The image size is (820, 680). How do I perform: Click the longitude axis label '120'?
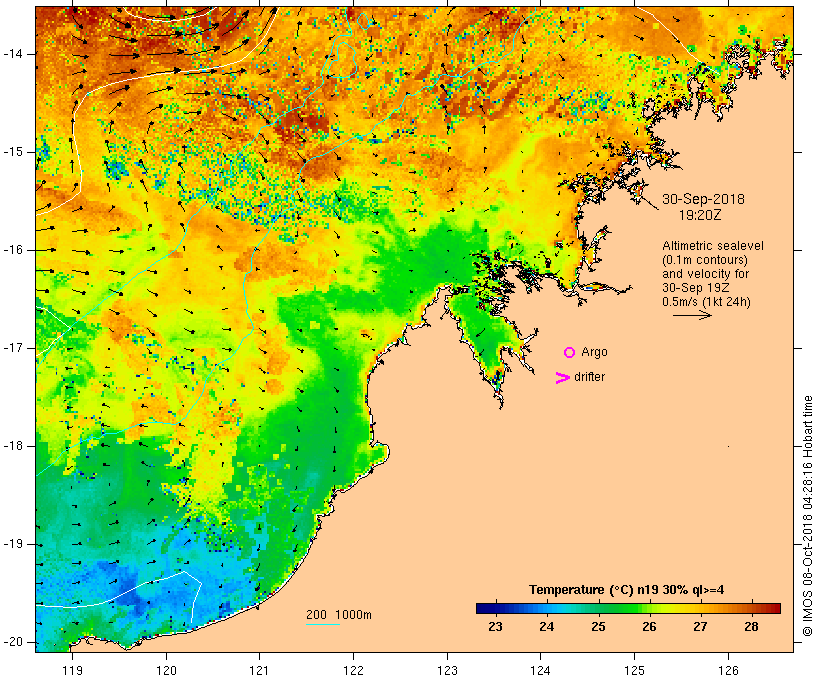(166, 670)
